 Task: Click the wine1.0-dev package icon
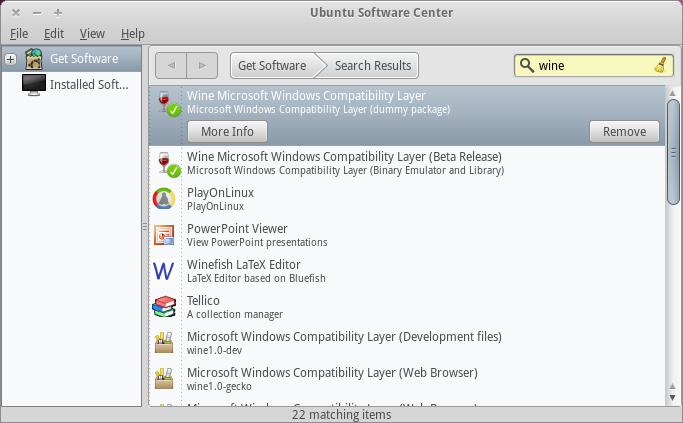(164, 343)
